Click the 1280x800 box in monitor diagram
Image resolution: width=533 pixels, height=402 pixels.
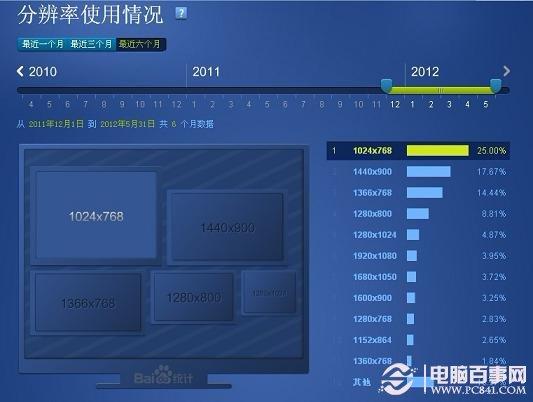click(194, 297)
